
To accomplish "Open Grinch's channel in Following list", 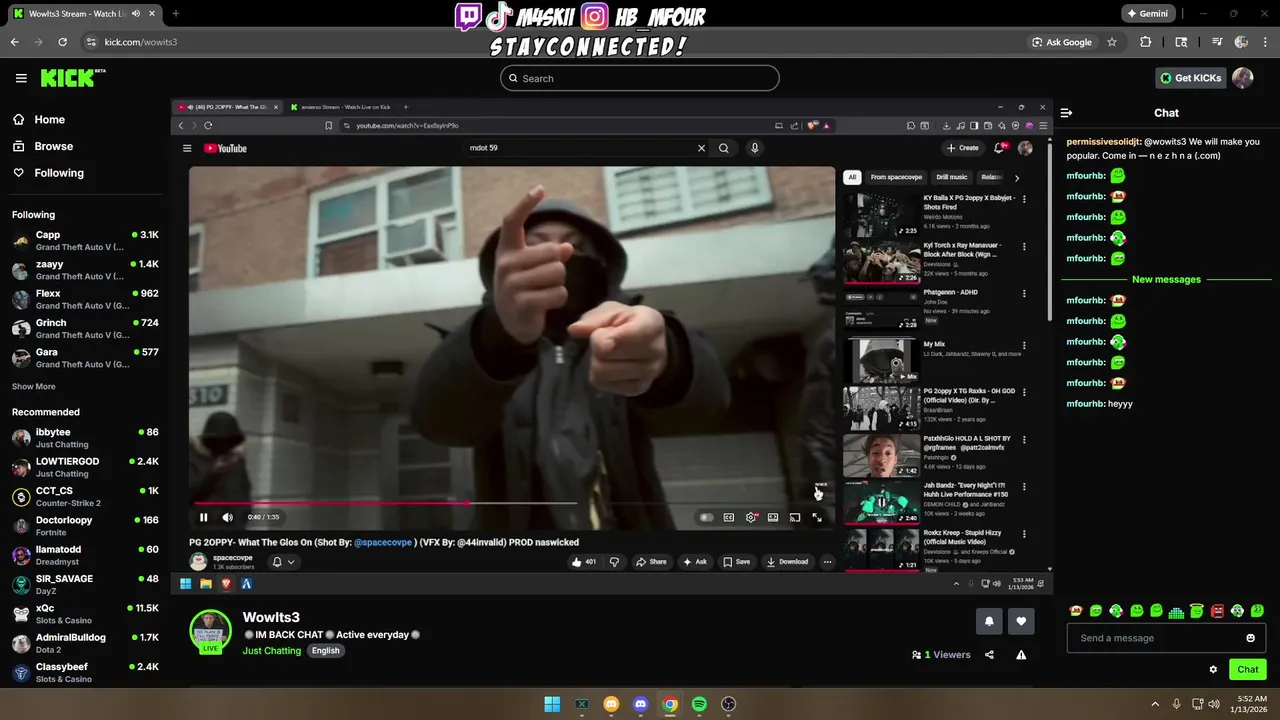I will coord(85,328).
